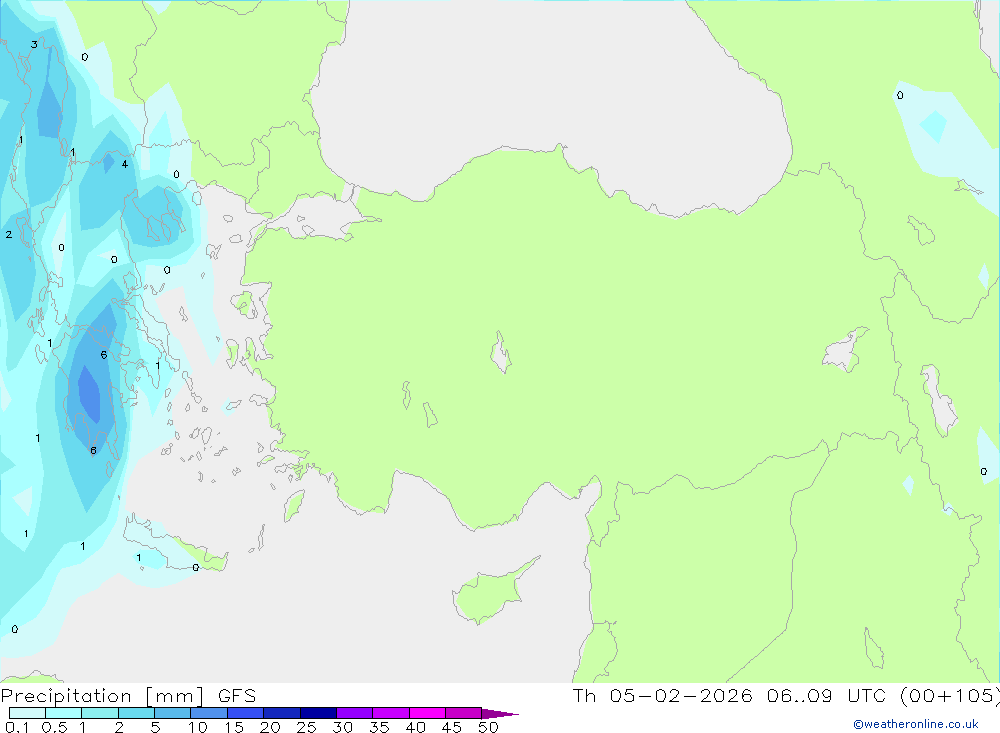This screenshot has width=1000, height=733.
Task: Click the "5" legend scale label
Action: [x=155, y=727]
